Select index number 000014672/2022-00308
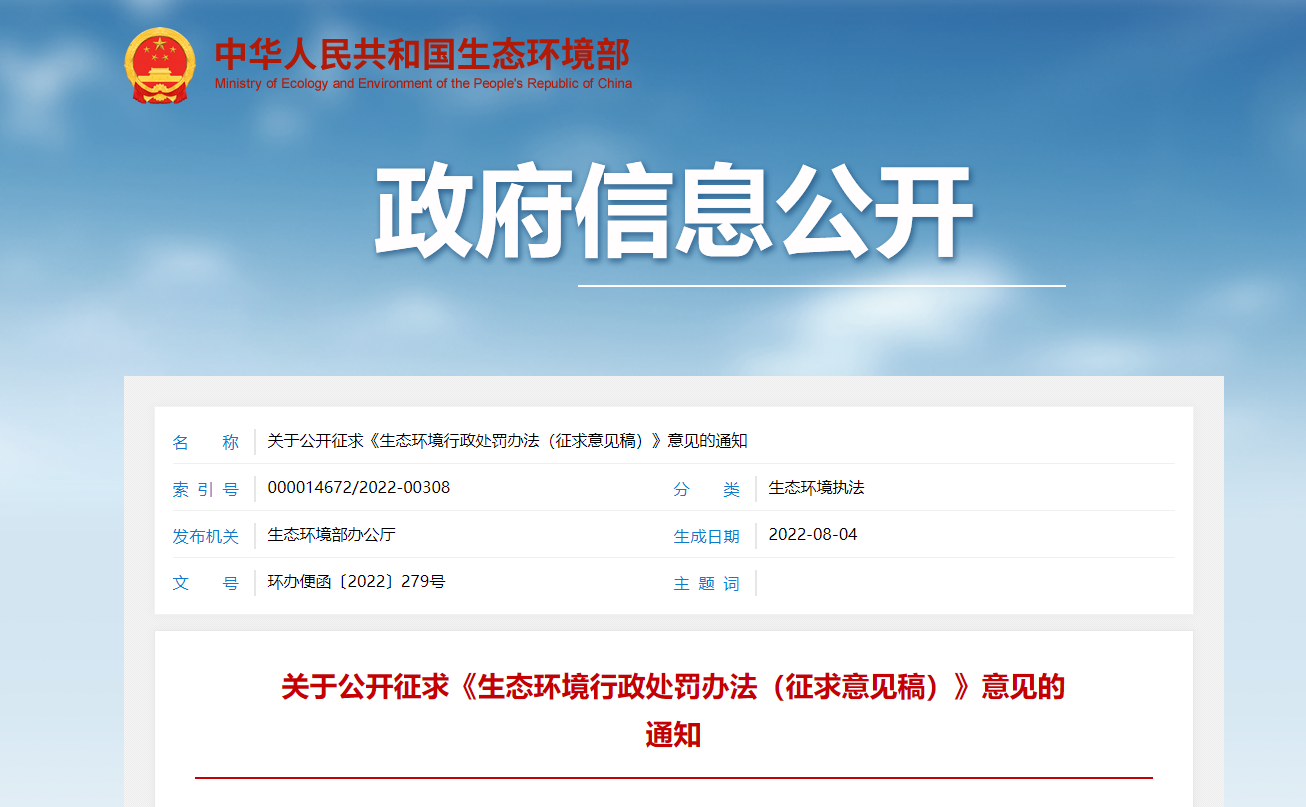 point(359,488)
